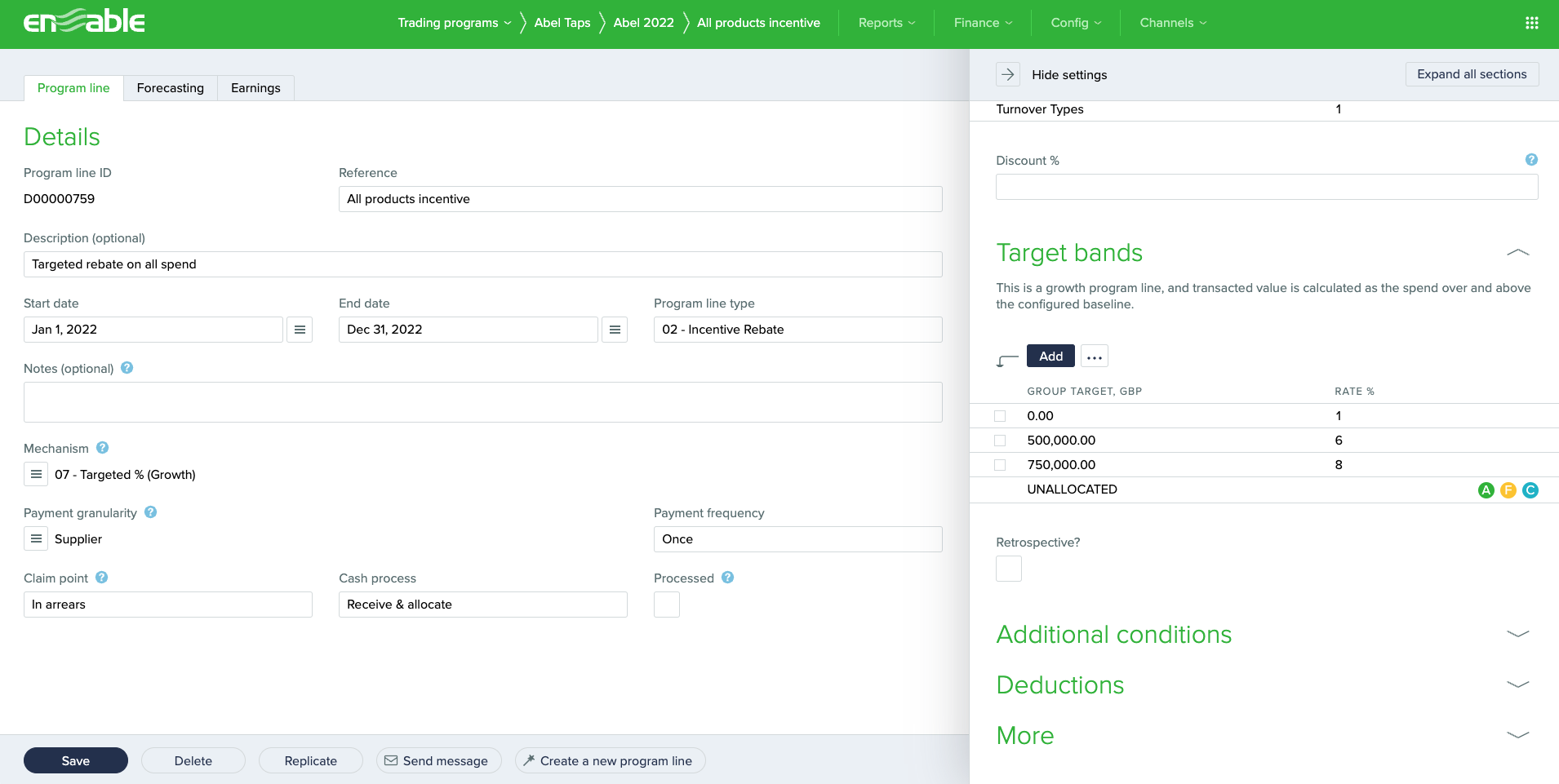Tick the 0.00 target band checkbox
Screen dimensions: 1559x784
pyautogui.click(x=1000, y=416)
